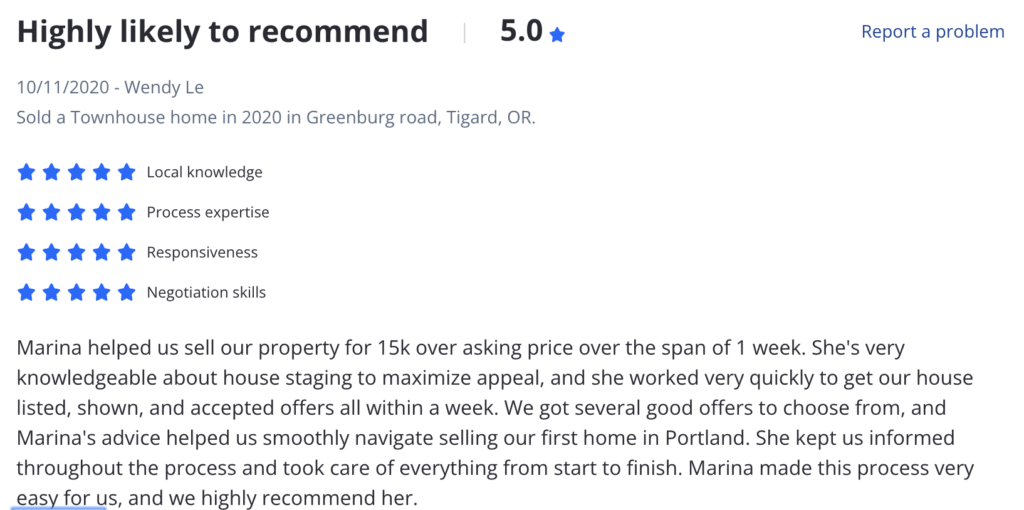Click the Responsiveness label
Screen dimensions: 1024x510
pyautogui.click(x=202, y=253)
